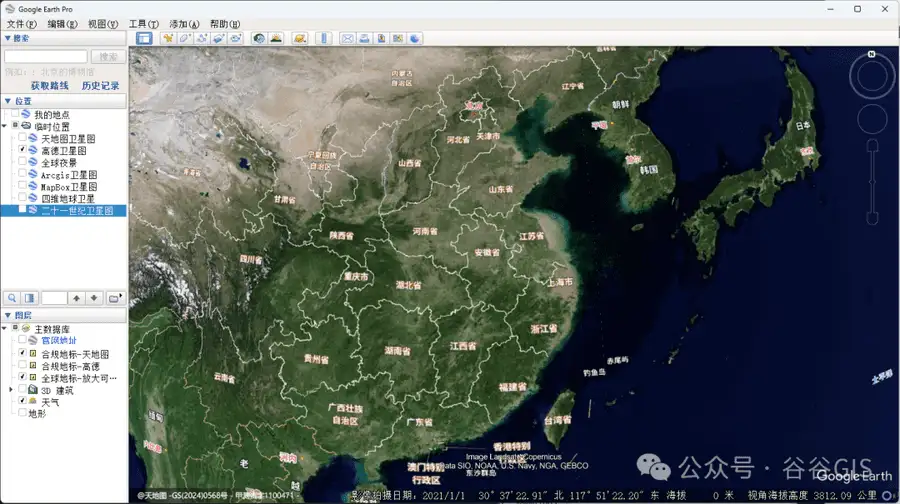Expand the 3D 建筑 tree node
The image size is (900, 504).
(11, 390)
